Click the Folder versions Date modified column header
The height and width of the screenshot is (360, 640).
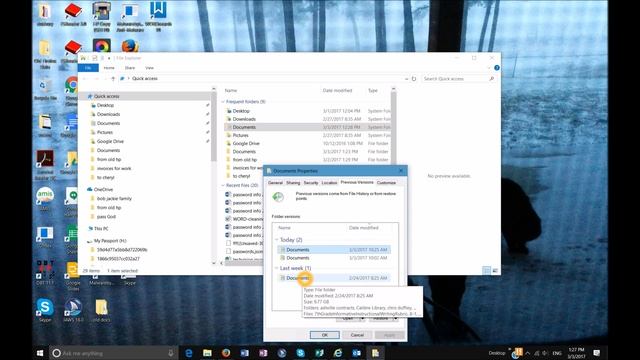tap(364, 228)
